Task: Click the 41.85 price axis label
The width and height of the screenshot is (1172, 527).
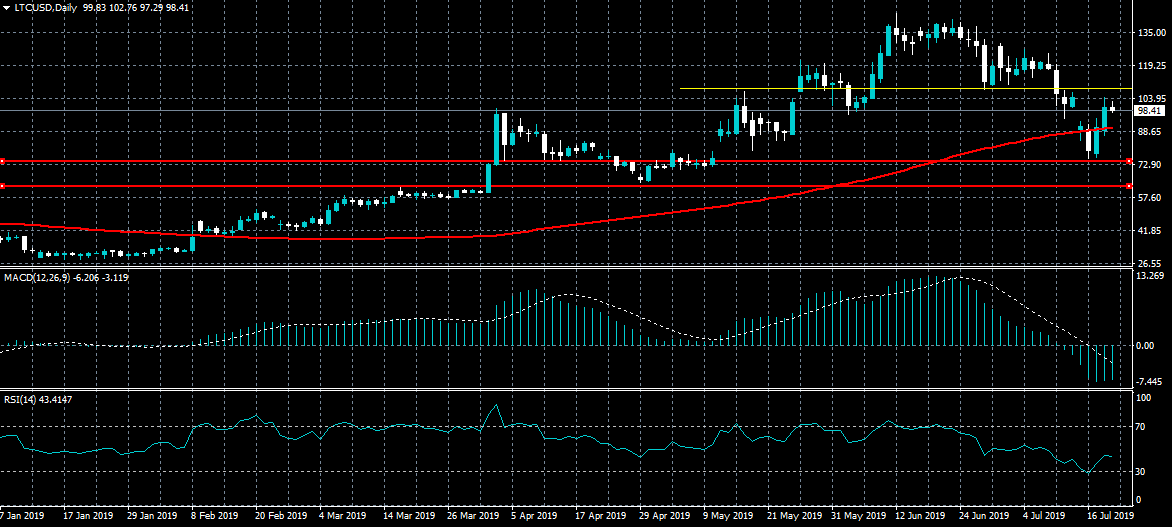Action: [1148, 230]
